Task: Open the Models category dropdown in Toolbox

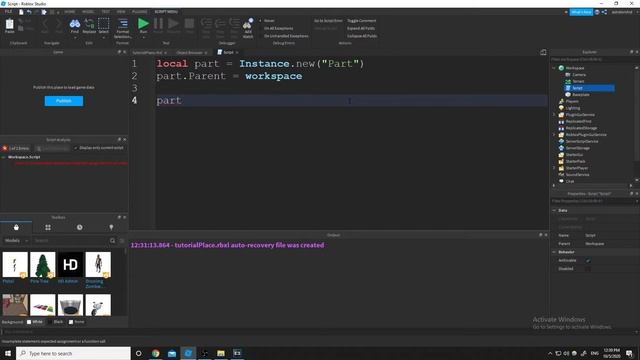Action: tap(16, 241)
